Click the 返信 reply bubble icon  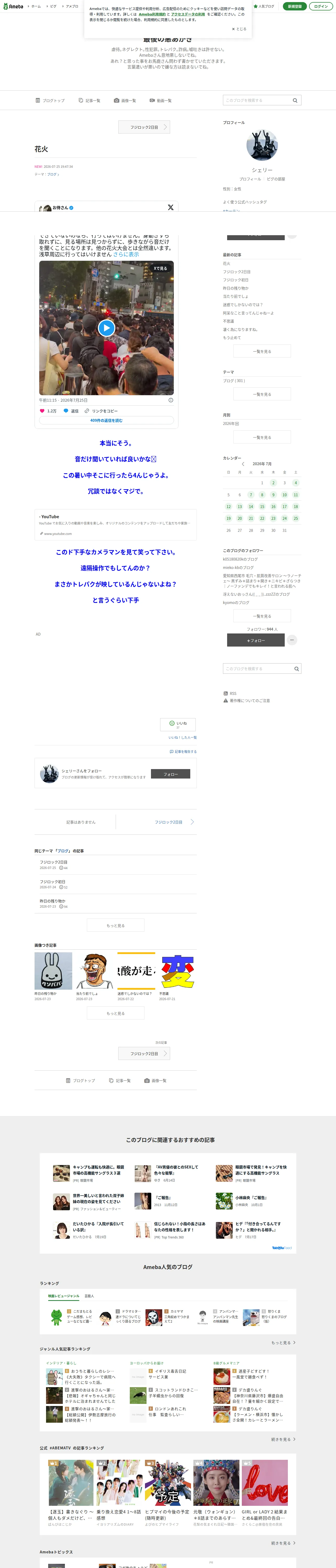pos(66,411)
